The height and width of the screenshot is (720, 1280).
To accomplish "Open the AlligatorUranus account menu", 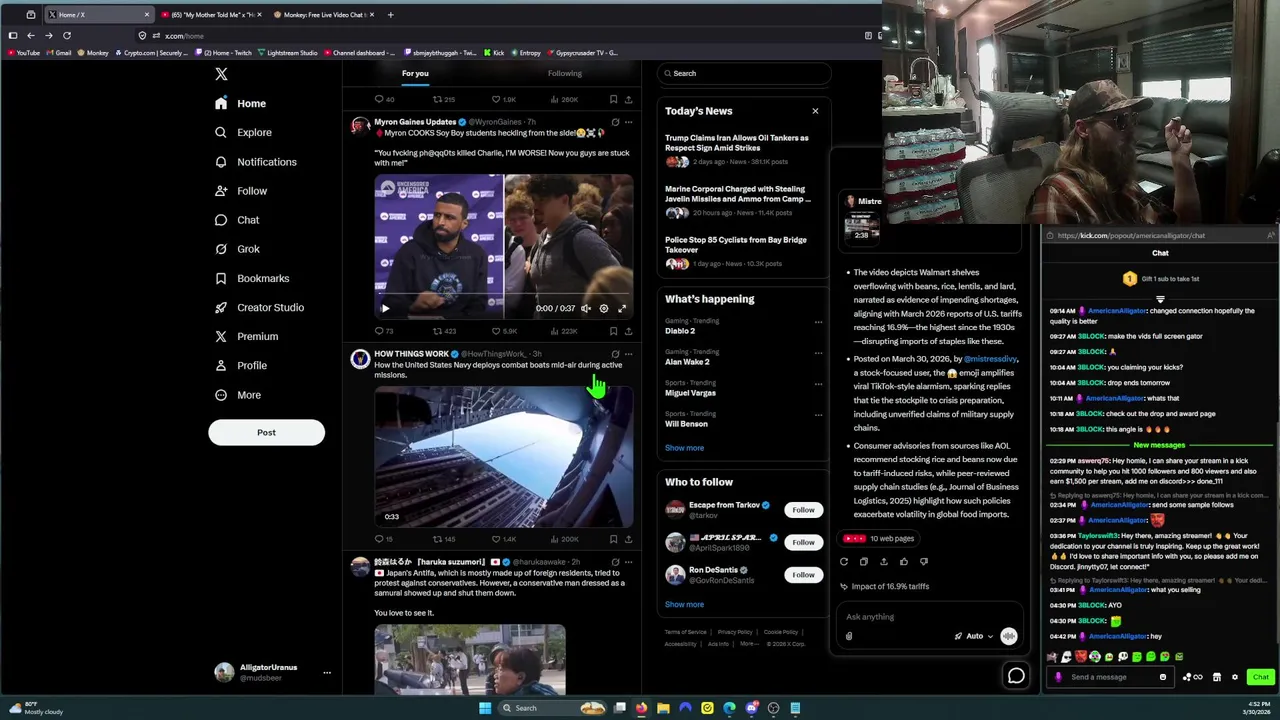I will [x=270, y=672].
